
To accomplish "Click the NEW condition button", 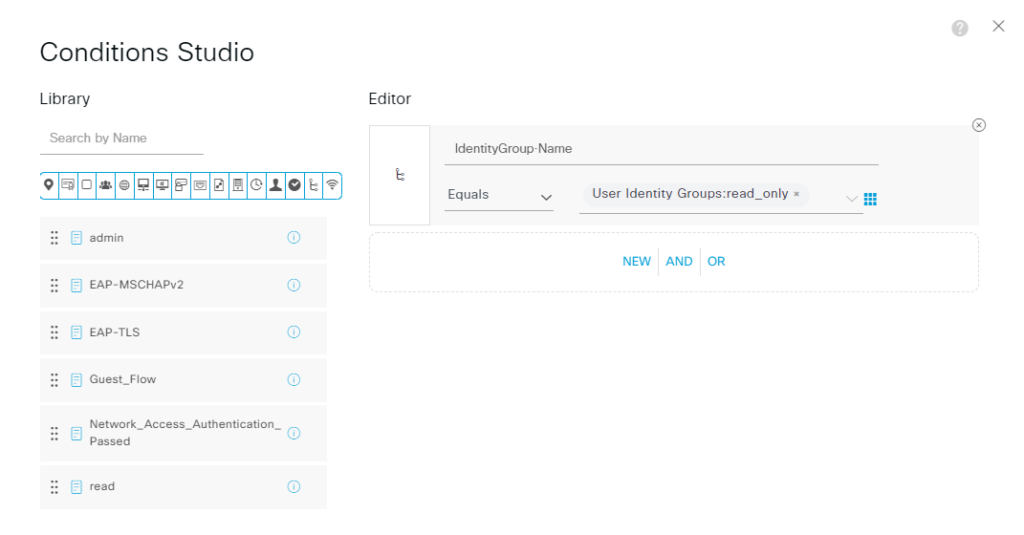I will (x=636, y=262).
